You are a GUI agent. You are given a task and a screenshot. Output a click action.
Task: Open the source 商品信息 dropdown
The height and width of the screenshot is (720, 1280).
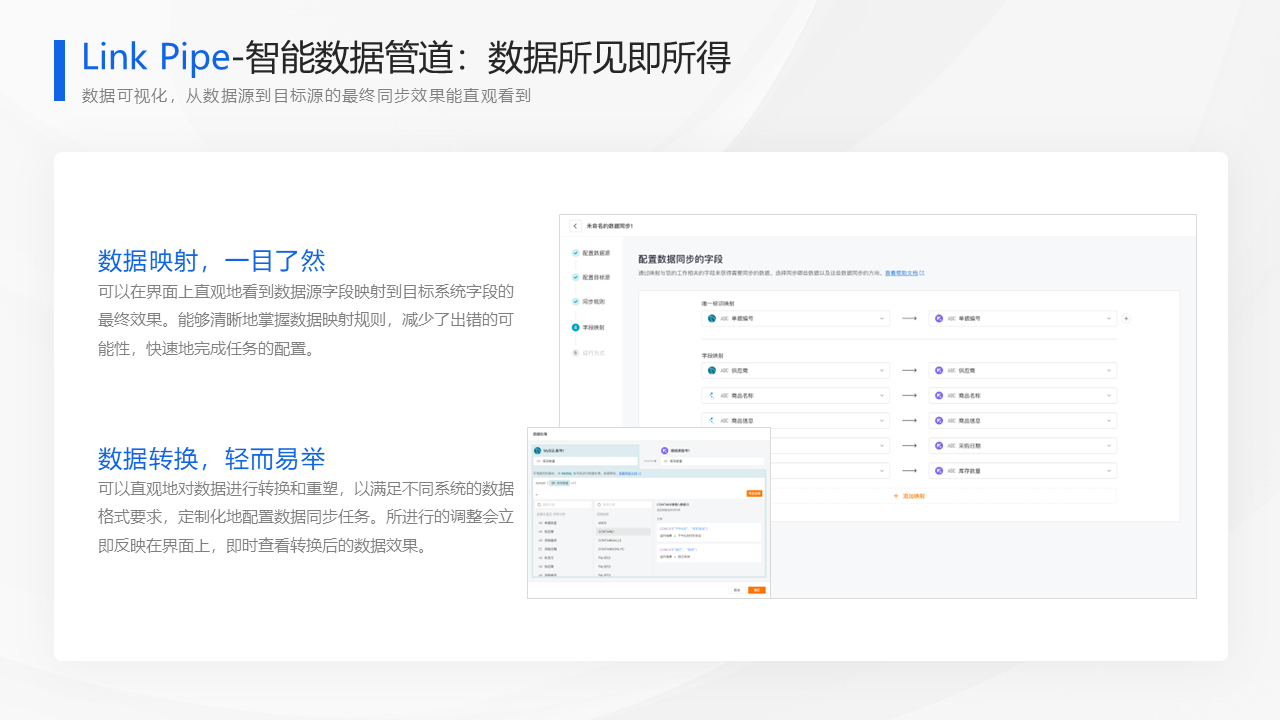pyautogui.click(x=795, y=420)
